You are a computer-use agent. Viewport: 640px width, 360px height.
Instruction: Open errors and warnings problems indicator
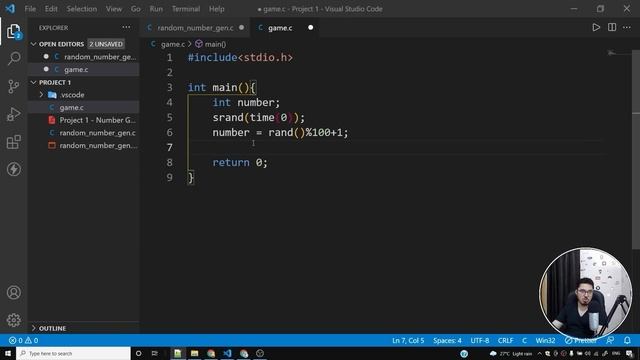click(23, 340)
